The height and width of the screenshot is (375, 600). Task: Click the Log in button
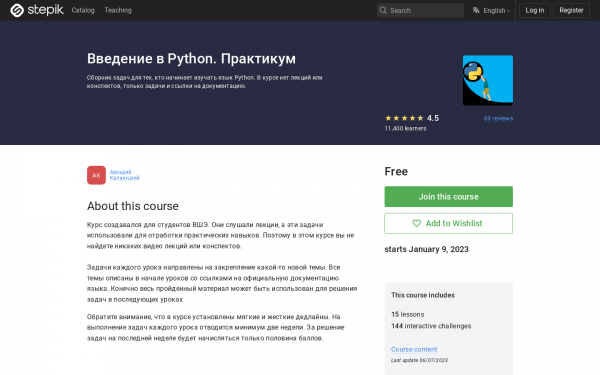pyautogui.click(x=535, y=10)
